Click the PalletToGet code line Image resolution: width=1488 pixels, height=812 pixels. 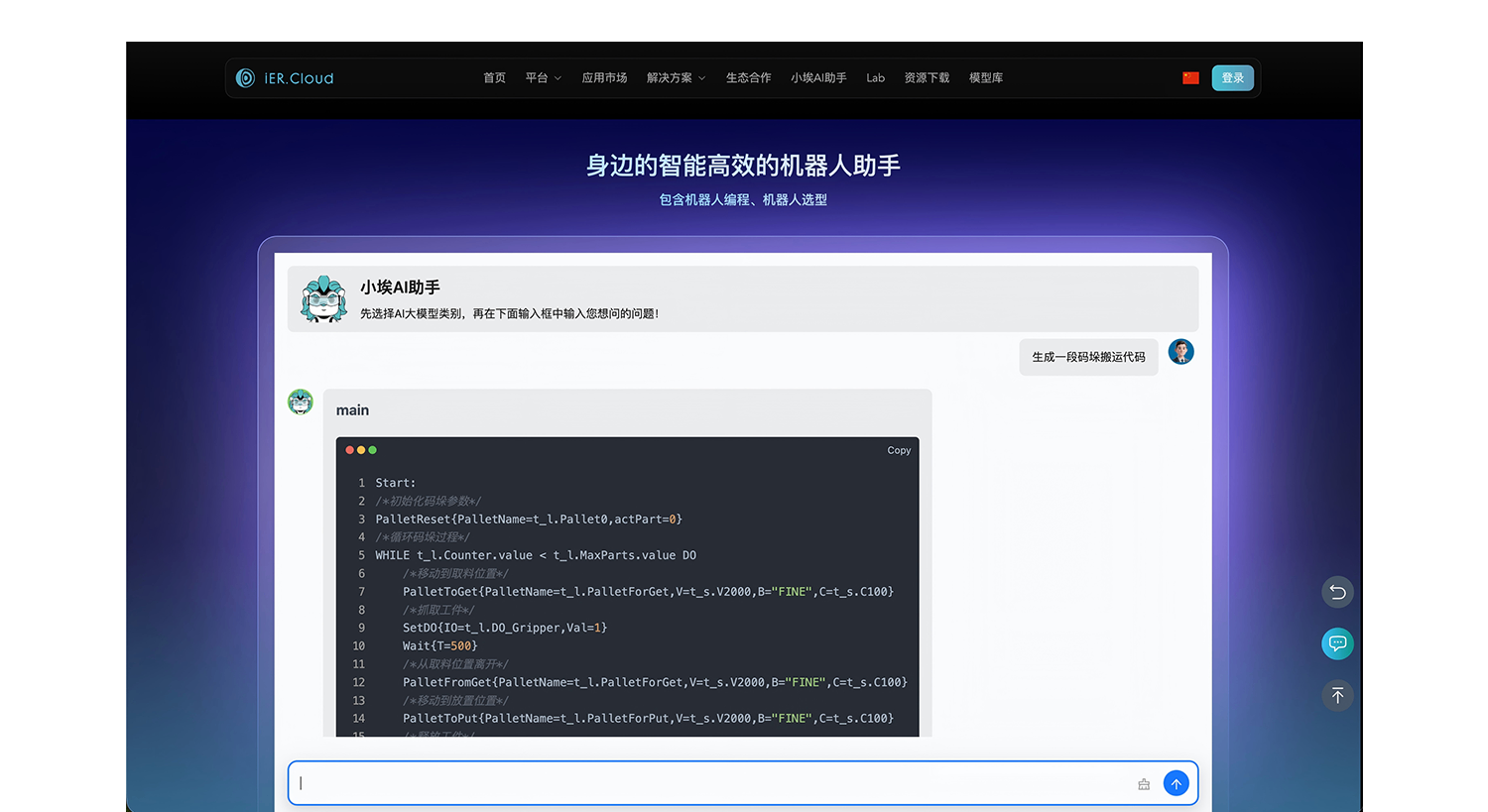pyautogui.click(x=648, y=592)
